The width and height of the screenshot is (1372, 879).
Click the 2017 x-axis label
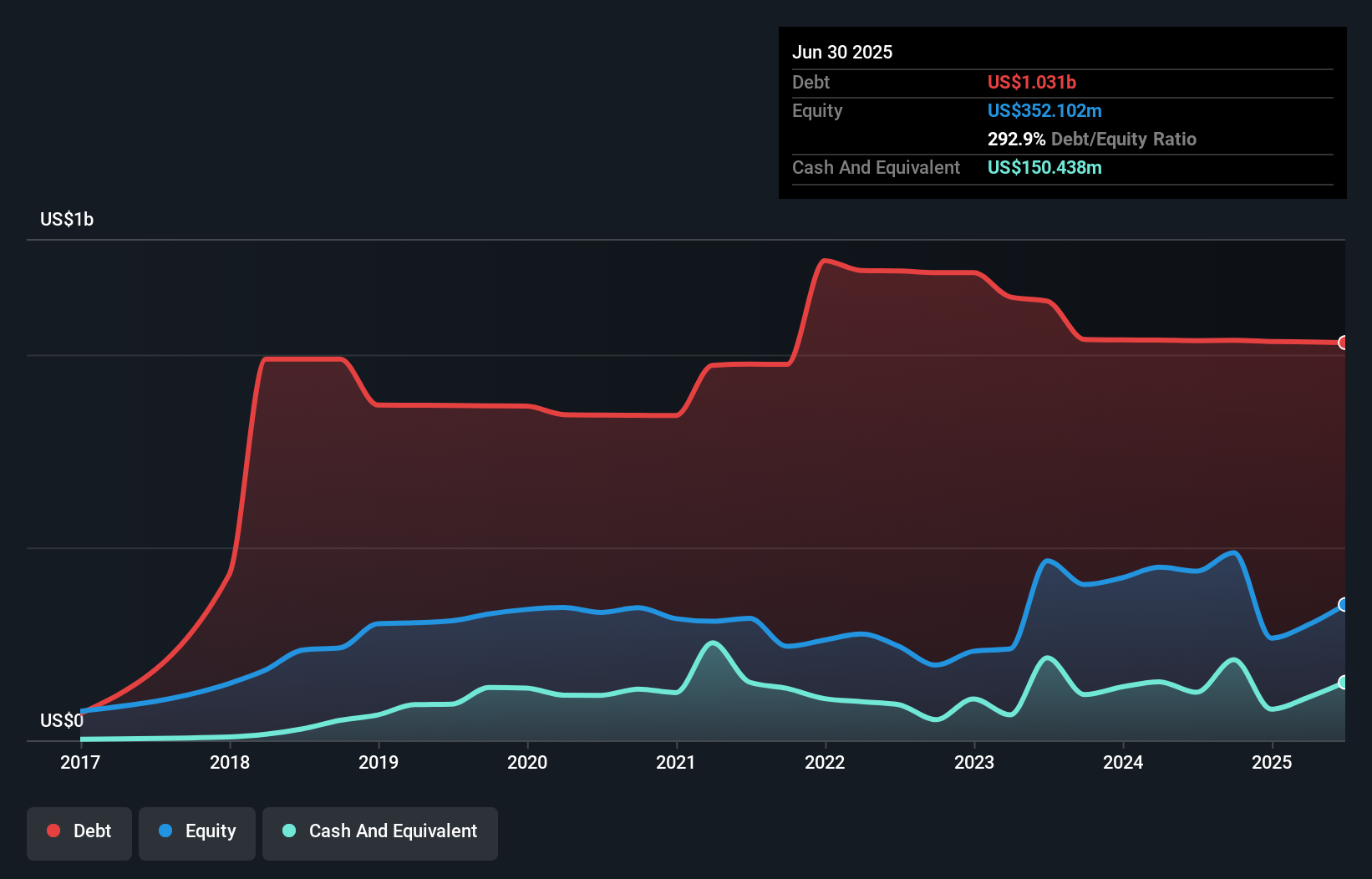click(80, 762)
